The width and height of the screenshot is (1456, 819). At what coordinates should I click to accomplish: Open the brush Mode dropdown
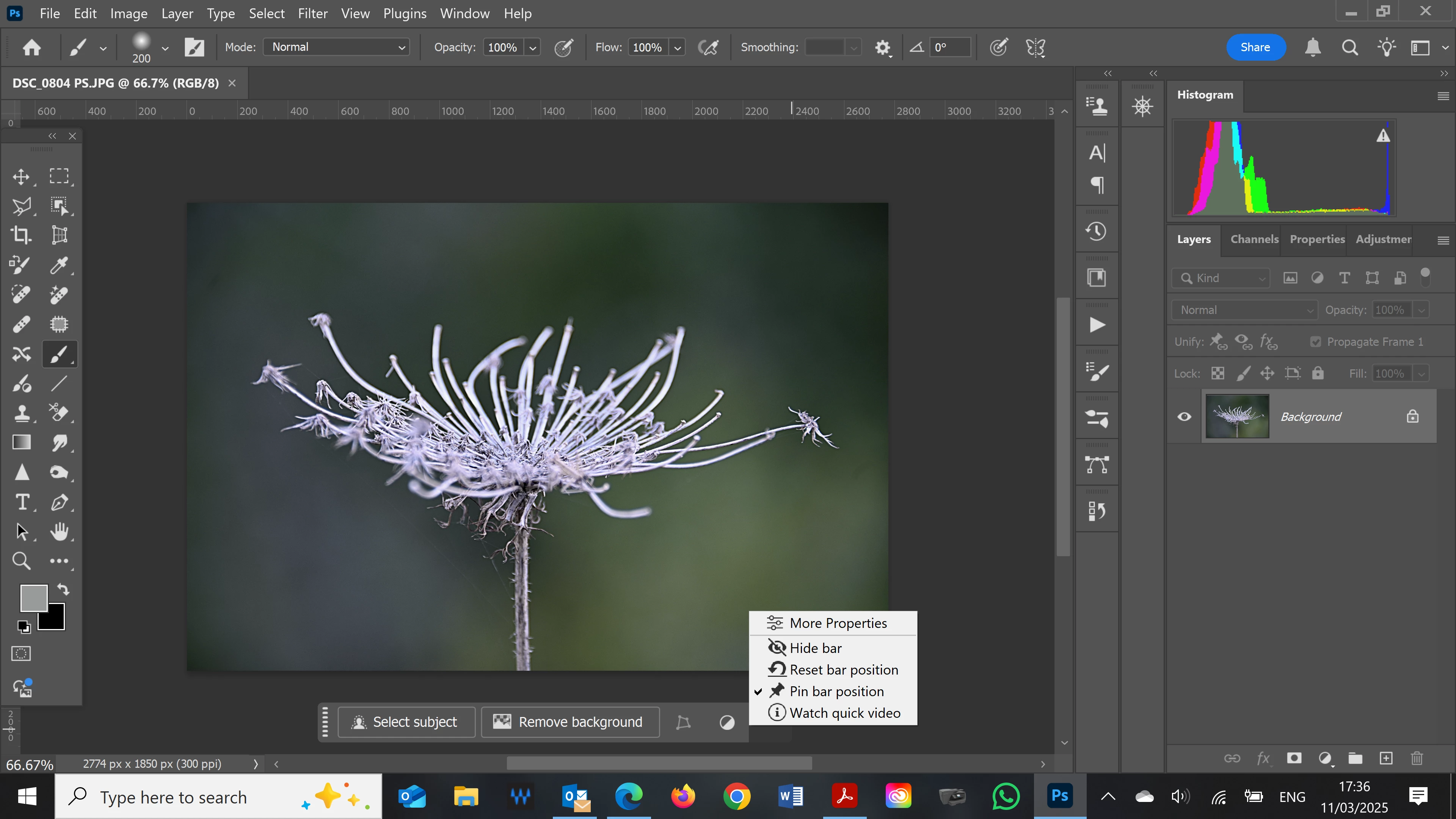[337, 47]
